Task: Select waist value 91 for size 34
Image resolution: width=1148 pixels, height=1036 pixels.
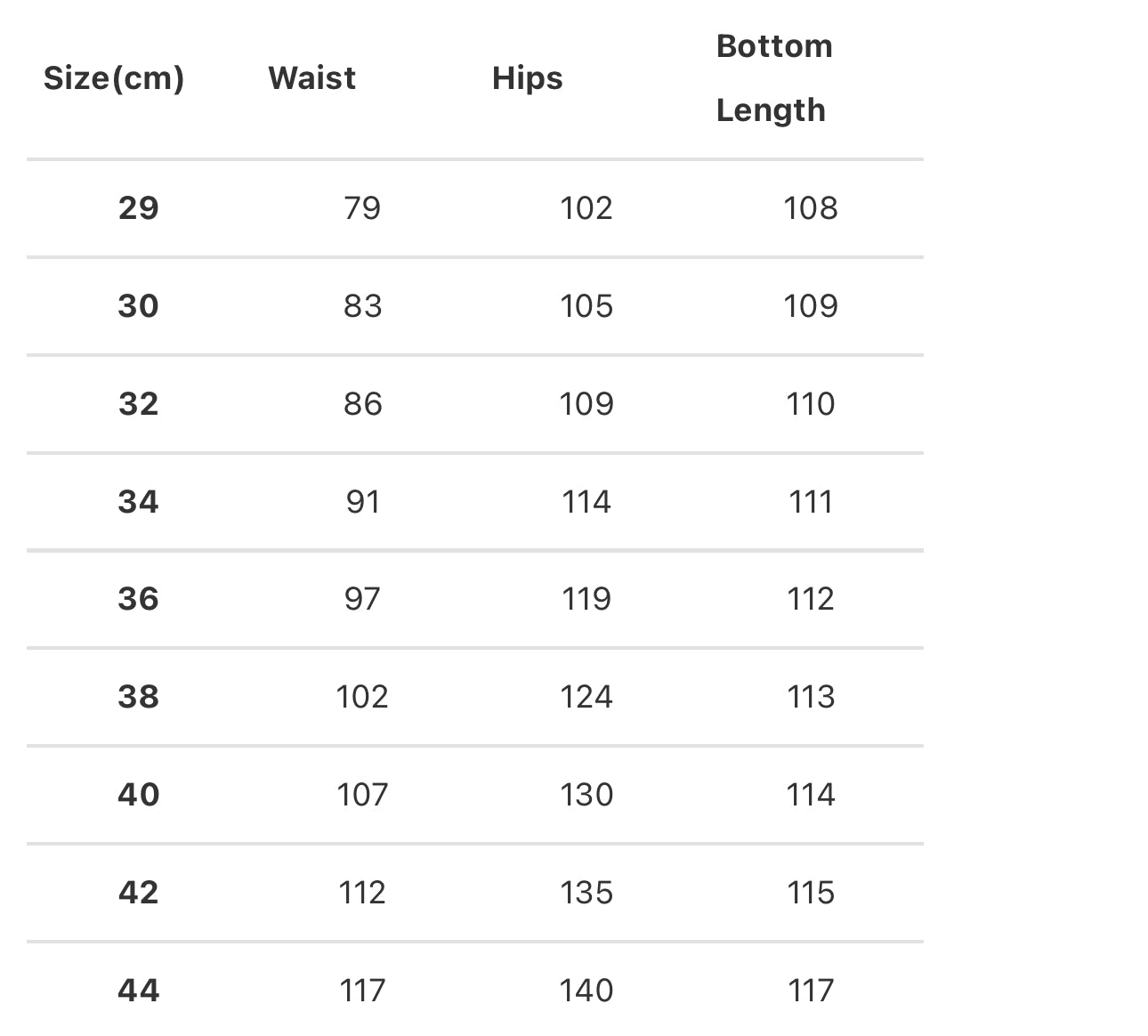Action: (362, 502)
